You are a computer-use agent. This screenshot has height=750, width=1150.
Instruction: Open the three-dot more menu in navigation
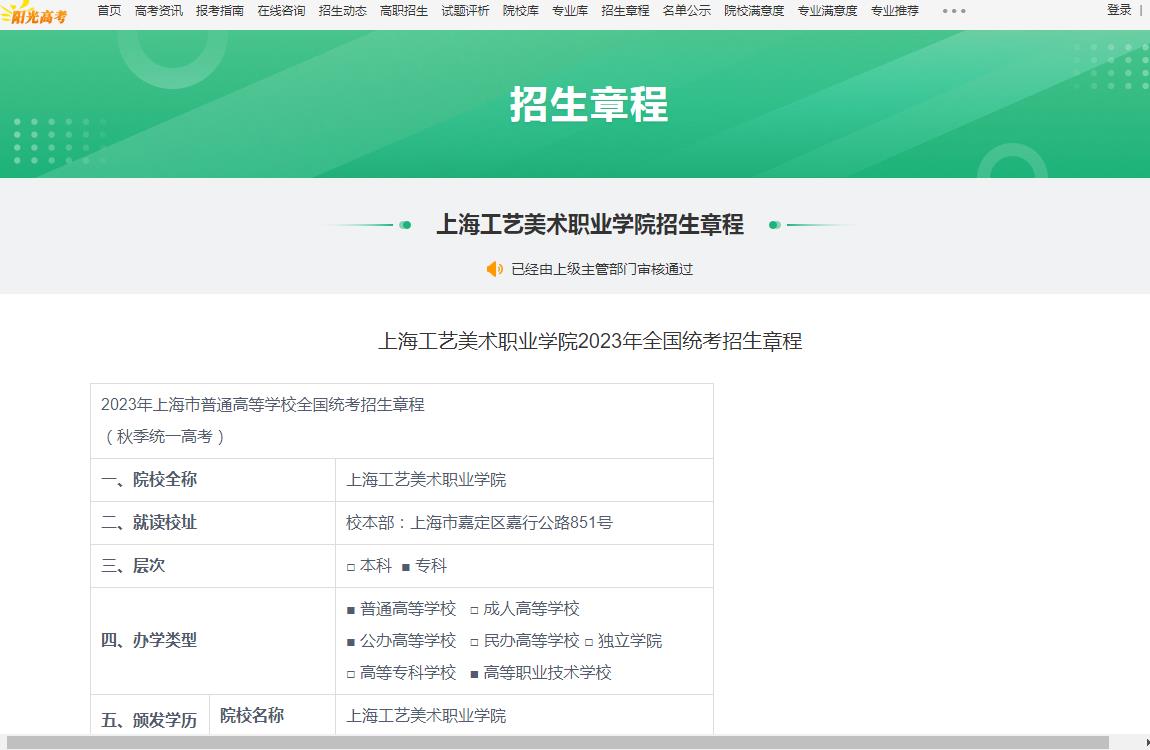[953, 11]
